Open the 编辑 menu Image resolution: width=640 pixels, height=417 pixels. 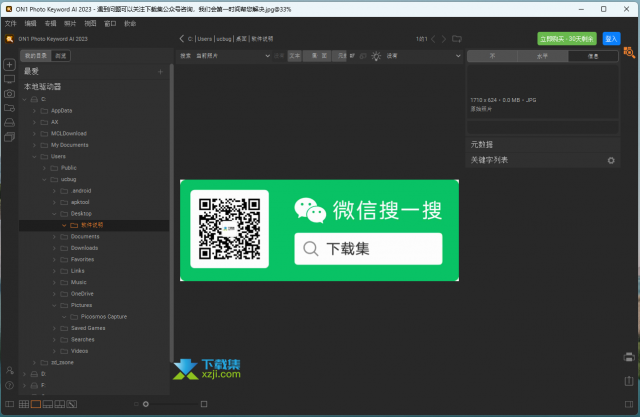click(31, 24)
